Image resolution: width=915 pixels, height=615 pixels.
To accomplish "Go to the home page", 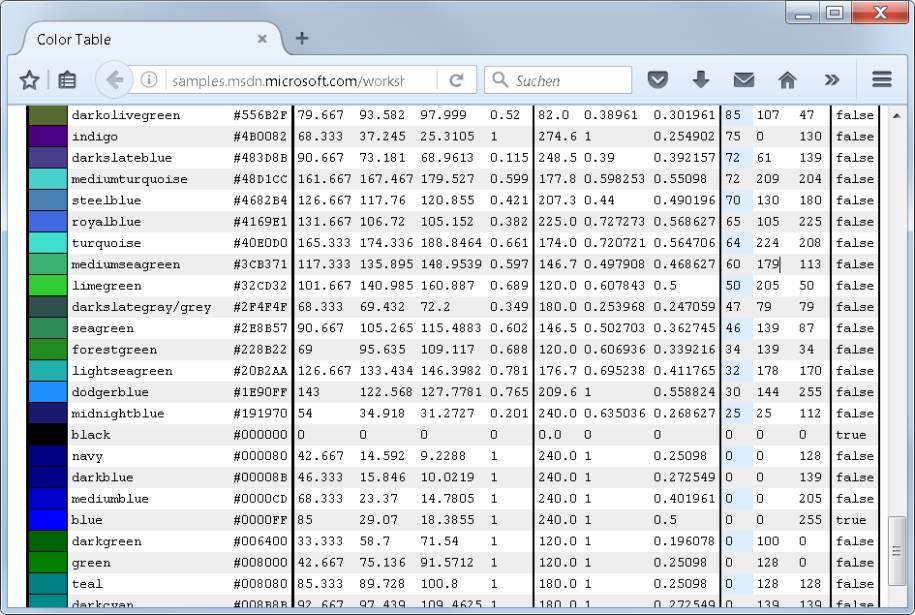I will coord(787,80).
